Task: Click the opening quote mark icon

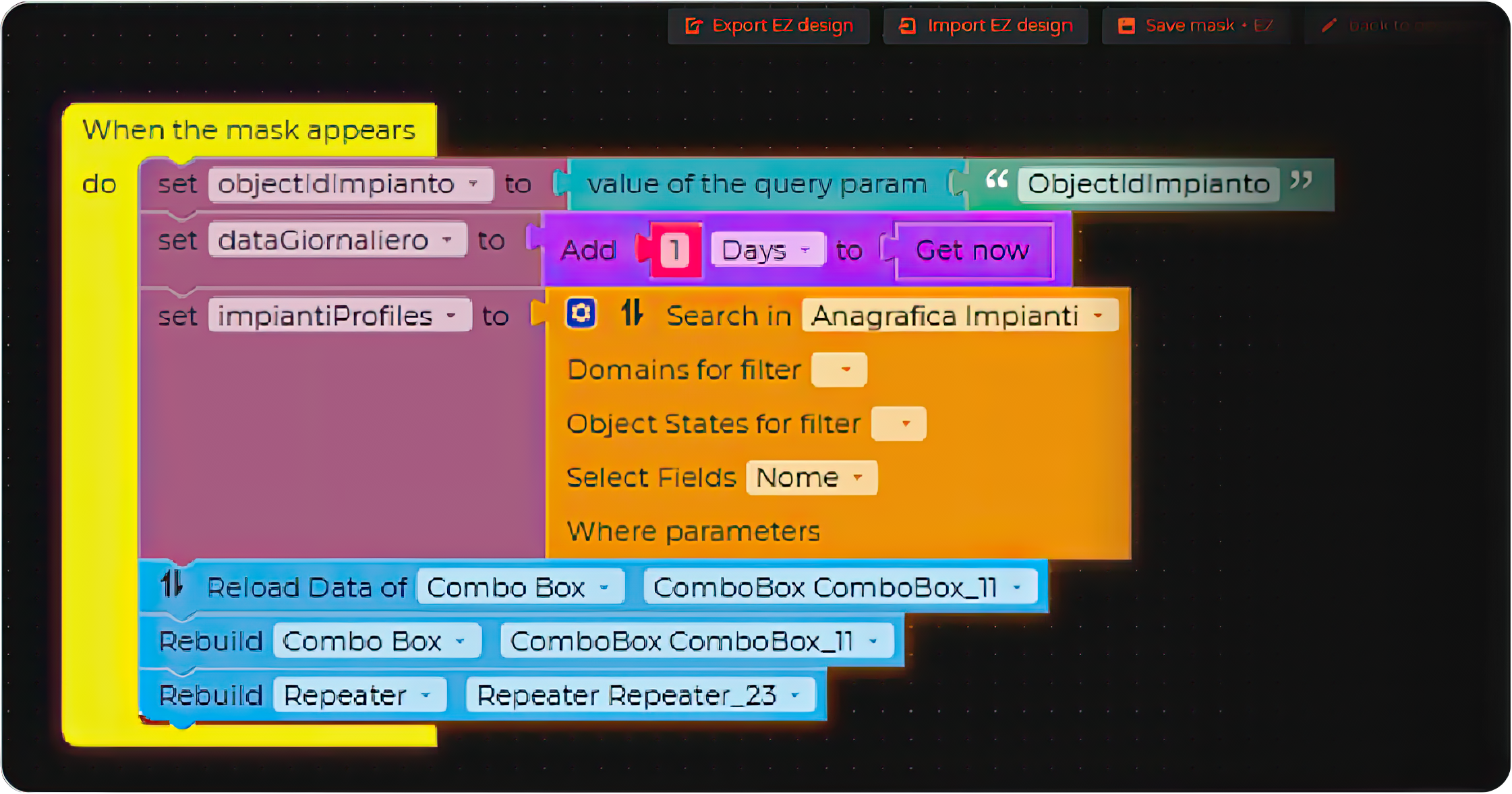Action: pos(997,180)
